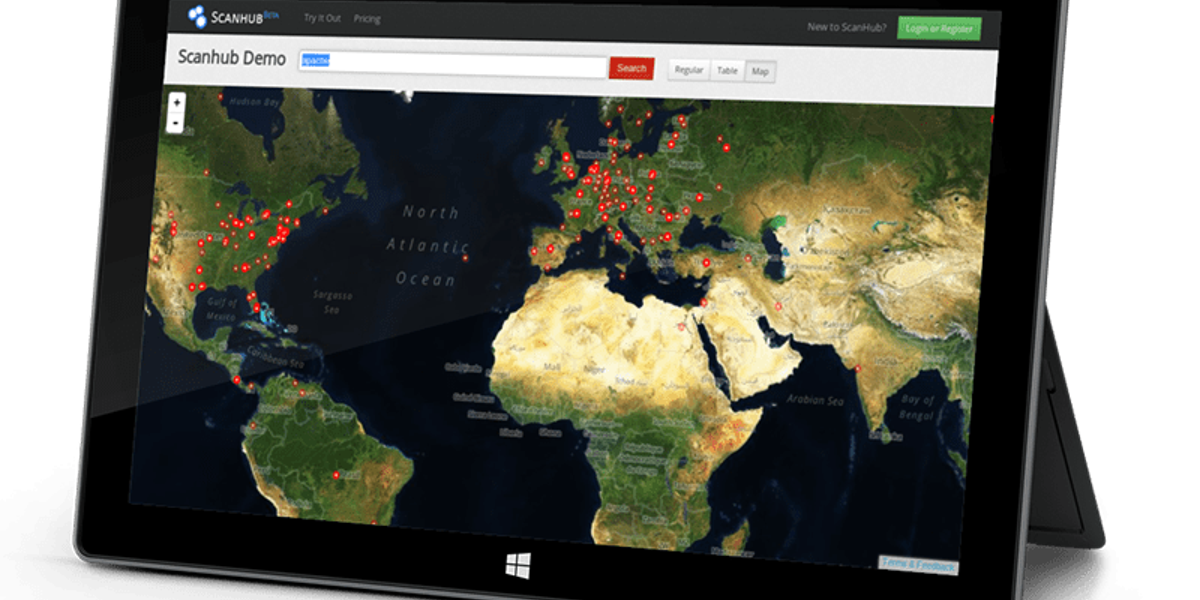Click a red host marker in Spain

point(550,247)
